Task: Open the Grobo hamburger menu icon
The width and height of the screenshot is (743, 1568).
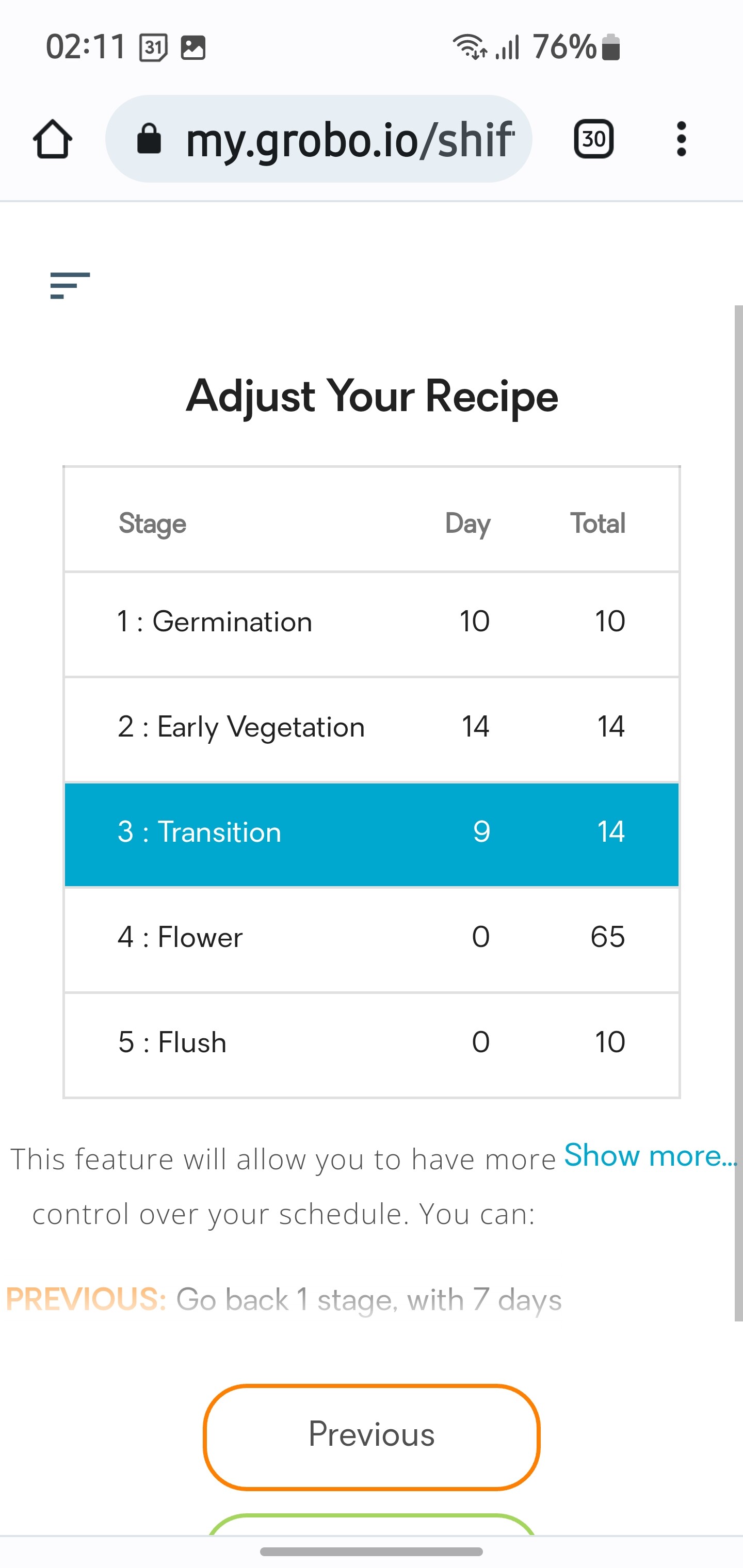Action: 70,285
